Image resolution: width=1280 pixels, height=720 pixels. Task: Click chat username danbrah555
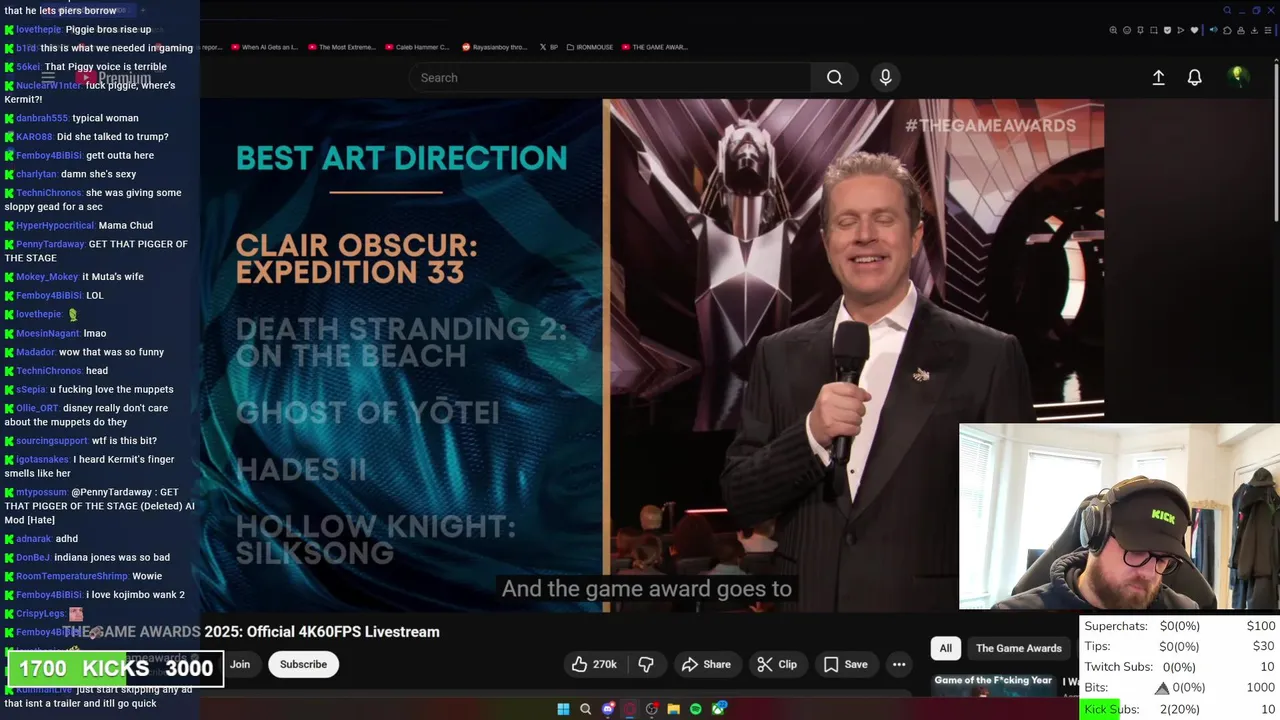42,118
